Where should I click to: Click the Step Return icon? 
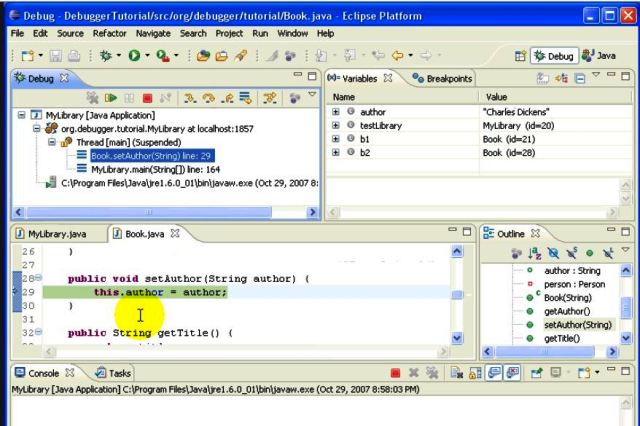(x=227, y=98)
